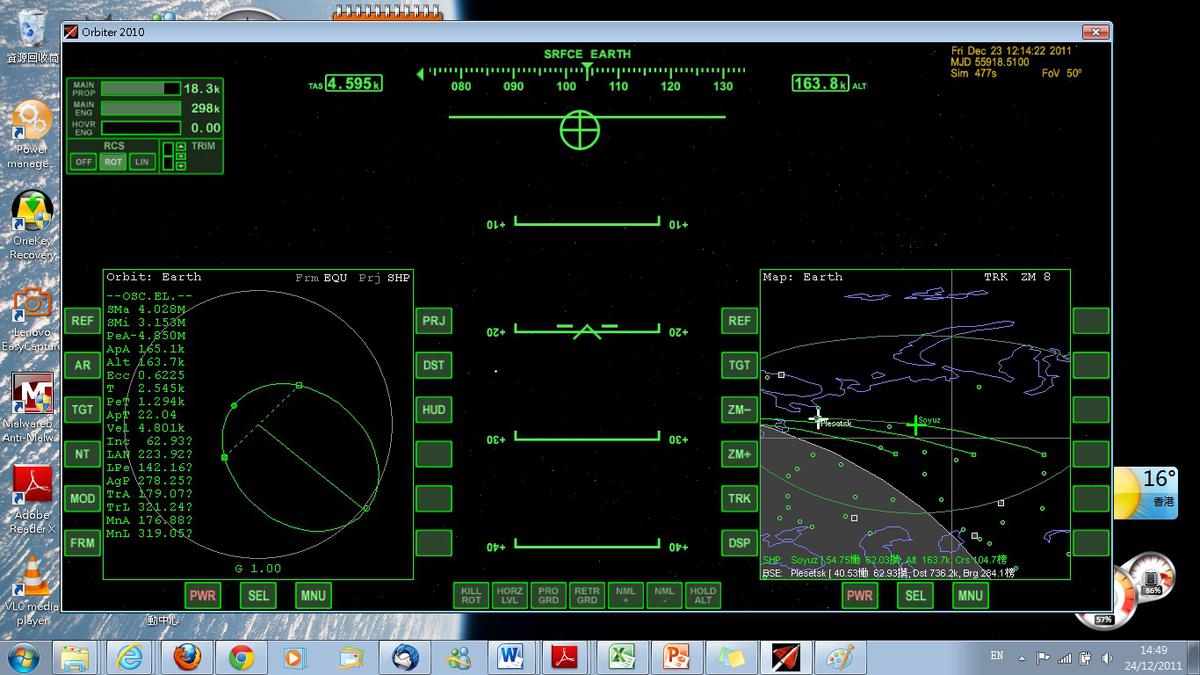This screenshot has height=675, width=1200.
Task: Click SEL under the right Map MFD
Action: pyautogui.click(x=915, y=595)
